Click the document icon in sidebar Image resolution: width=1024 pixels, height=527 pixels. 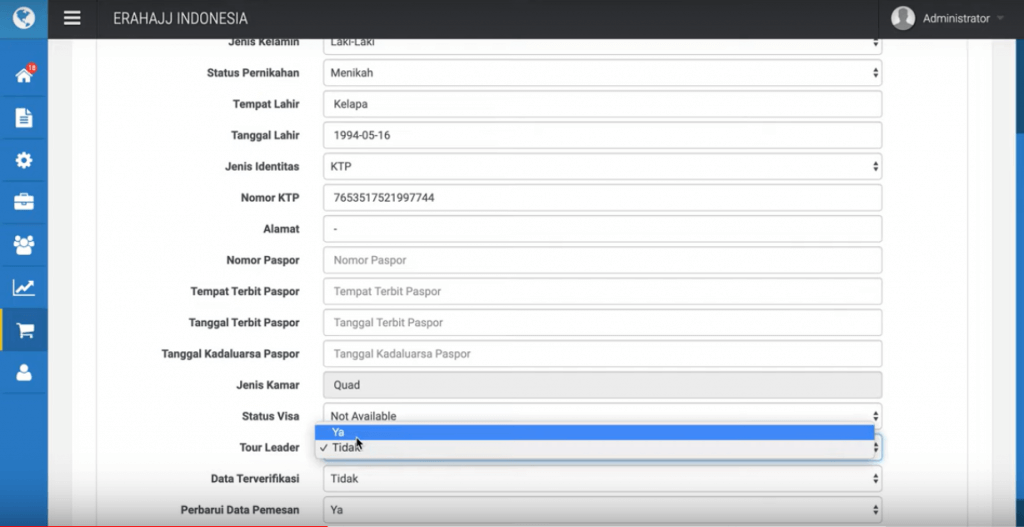coord(23,118)
